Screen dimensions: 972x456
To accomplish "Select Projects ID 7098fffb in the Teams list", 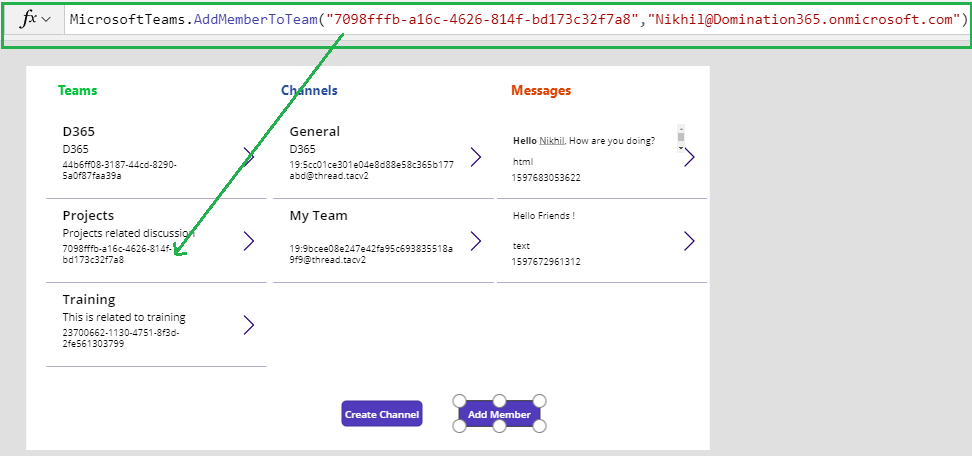I will pos(117,255).
